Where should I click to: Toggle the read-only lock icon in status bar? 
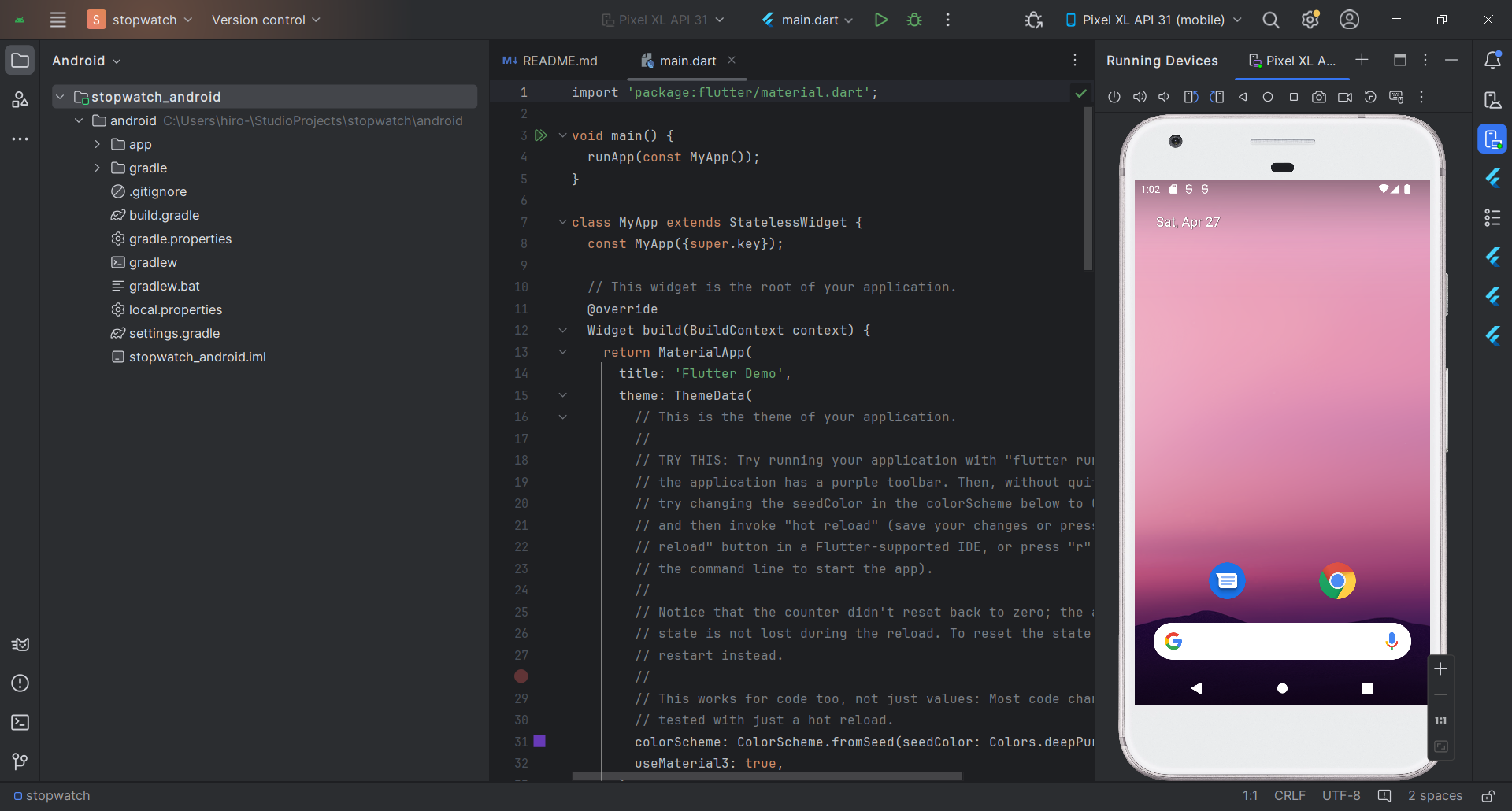point(1488,796)
